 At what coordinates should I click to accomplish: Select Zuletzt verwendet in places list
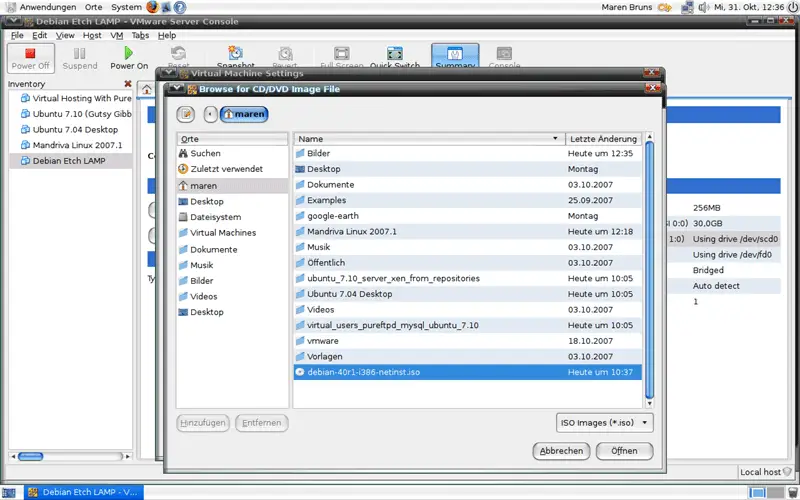[x=232, y=169]
